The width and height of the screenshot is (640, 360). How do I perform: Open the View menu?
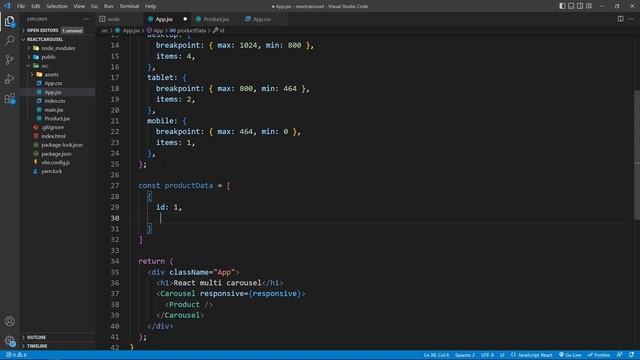click(79, 6)
